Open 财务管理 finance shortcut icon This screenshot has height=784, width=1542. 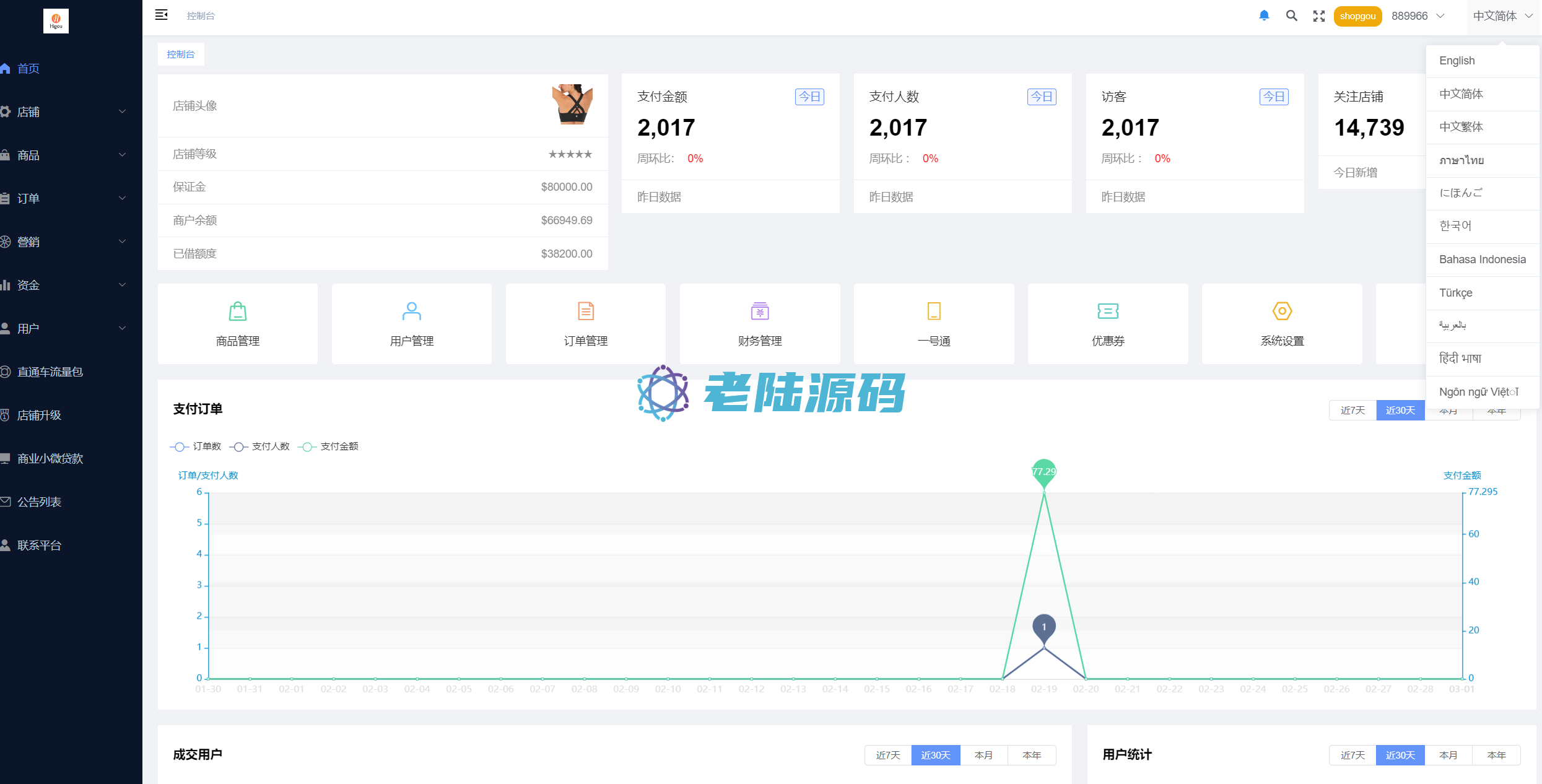760,311
